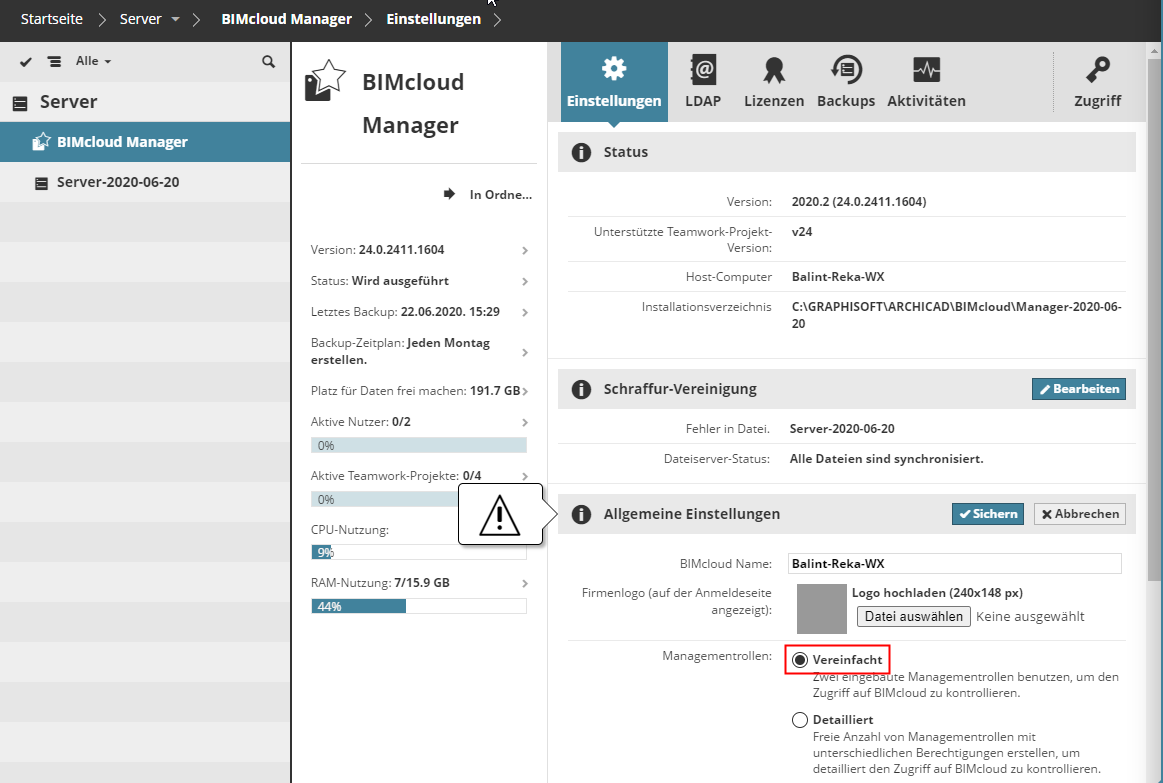Open the Backups tab
This screenshot has width=1163, height=783.
(x=846, y=82)
